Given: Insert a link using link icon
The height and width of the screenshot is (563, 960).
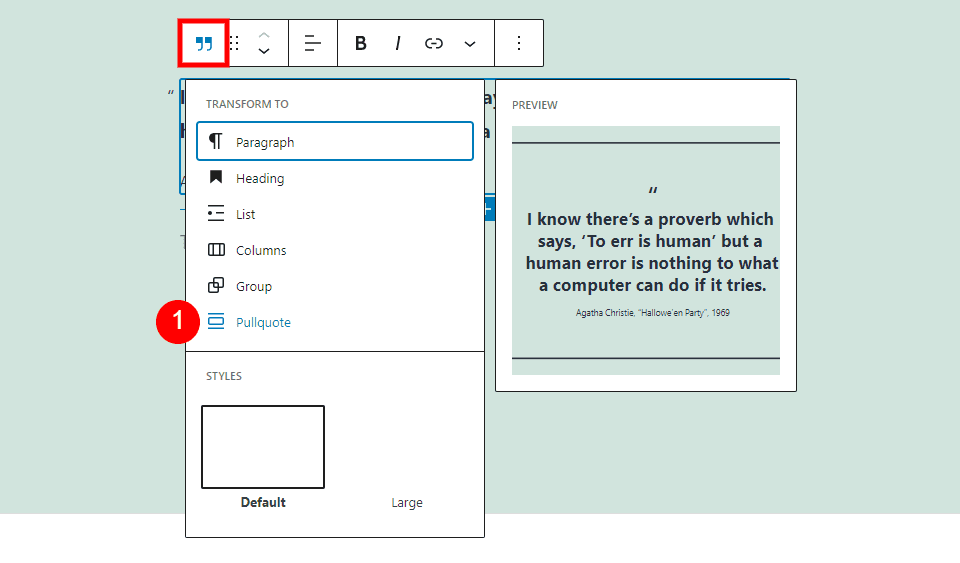Looking at the screenshot, I should coord(433,43).
